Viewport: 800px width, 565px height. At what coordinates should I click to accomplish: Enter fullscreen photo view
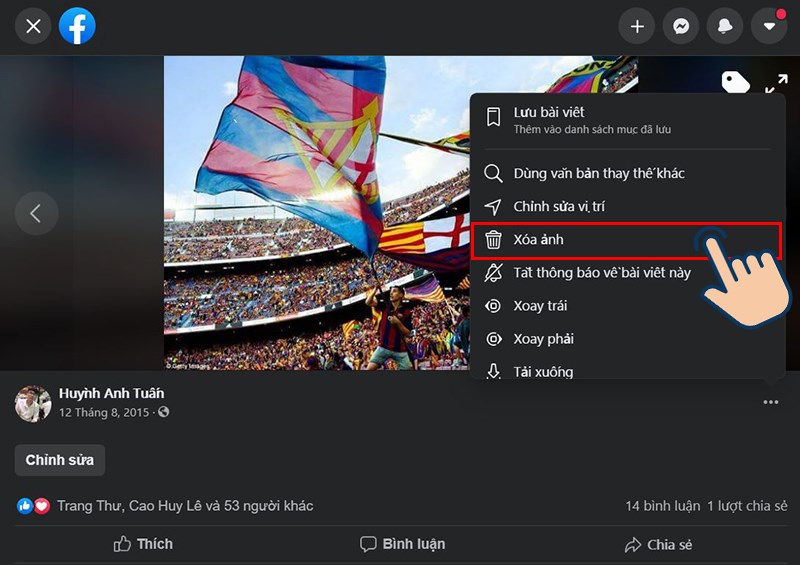click(x=776, y=84)
